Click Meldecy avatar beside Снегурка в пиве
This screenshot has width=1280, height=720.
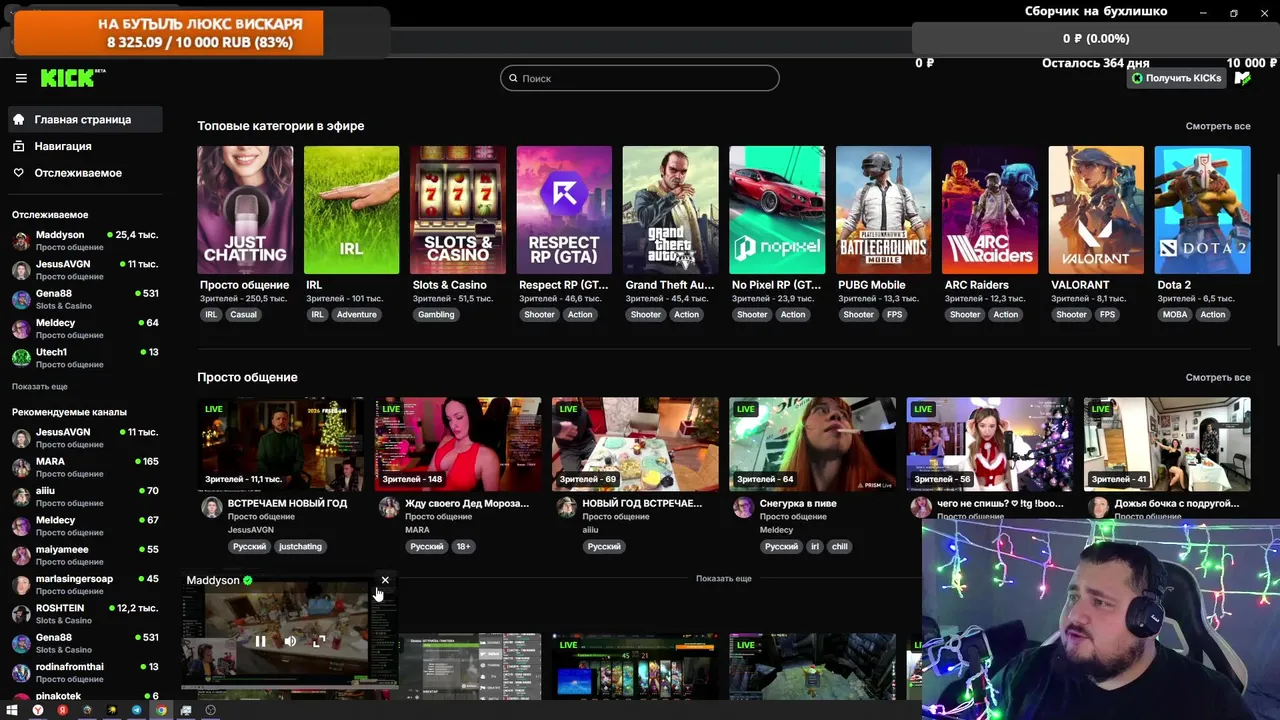(743, 507)
